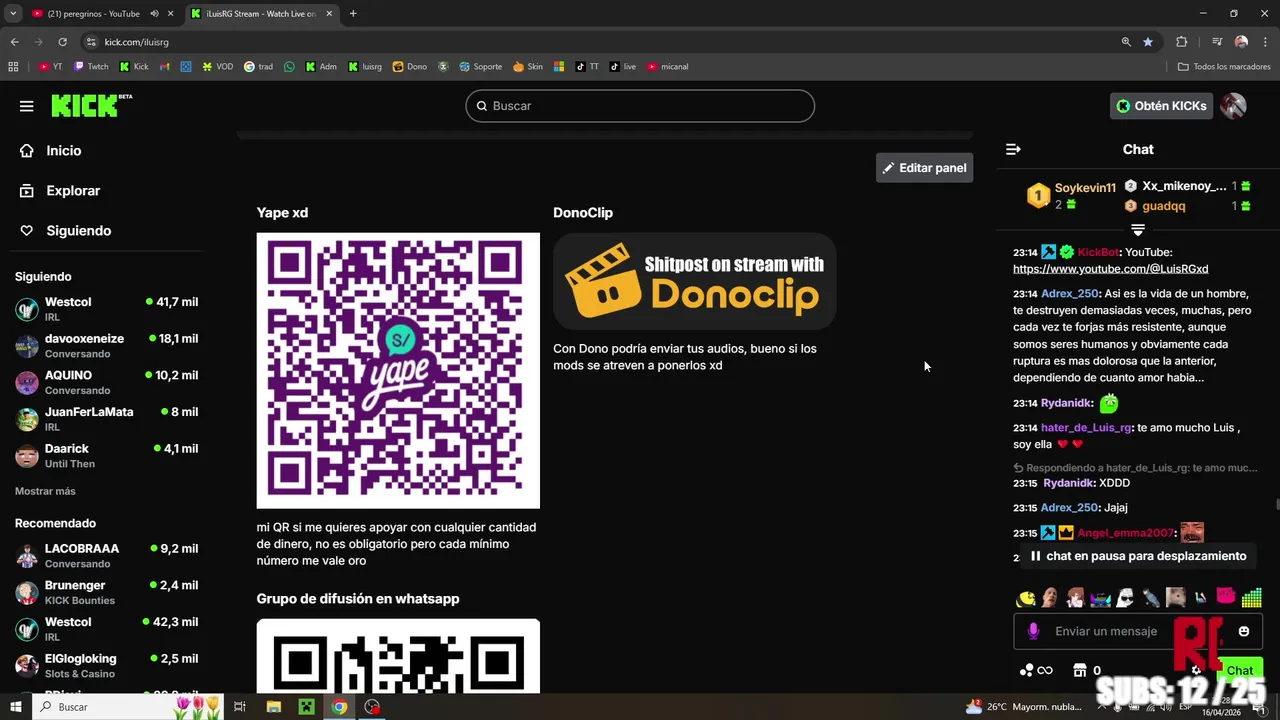Open the Dono bookmark
1280x720 pixels.
pos(410,67)
